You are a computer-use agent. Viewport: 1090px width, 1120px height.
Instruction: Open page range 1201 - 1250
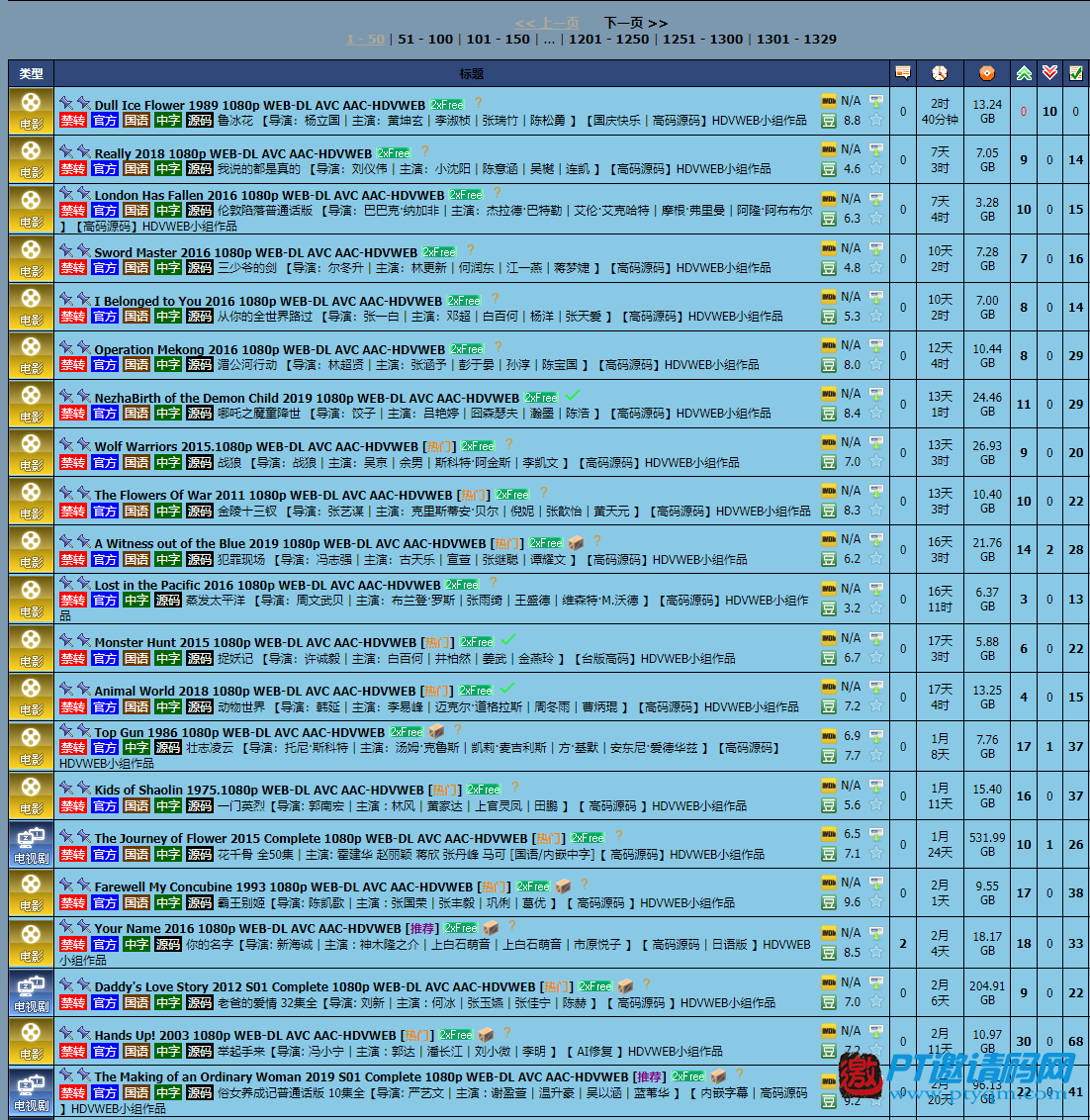pos(608,40)
